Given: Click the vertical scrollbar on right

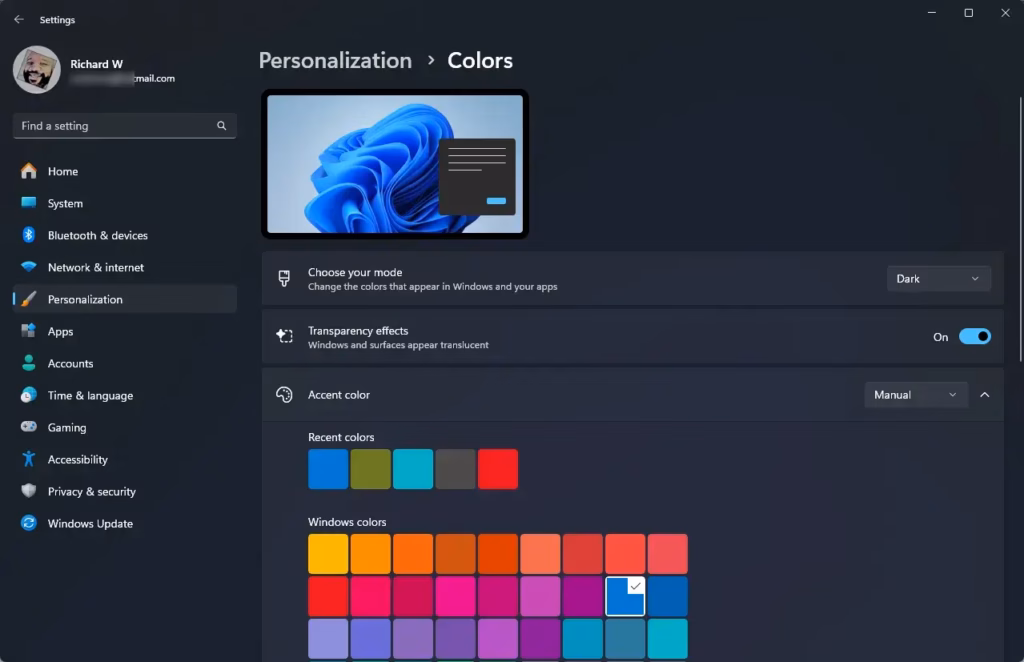Looking at the screenshot, I should pos(1020,229).
